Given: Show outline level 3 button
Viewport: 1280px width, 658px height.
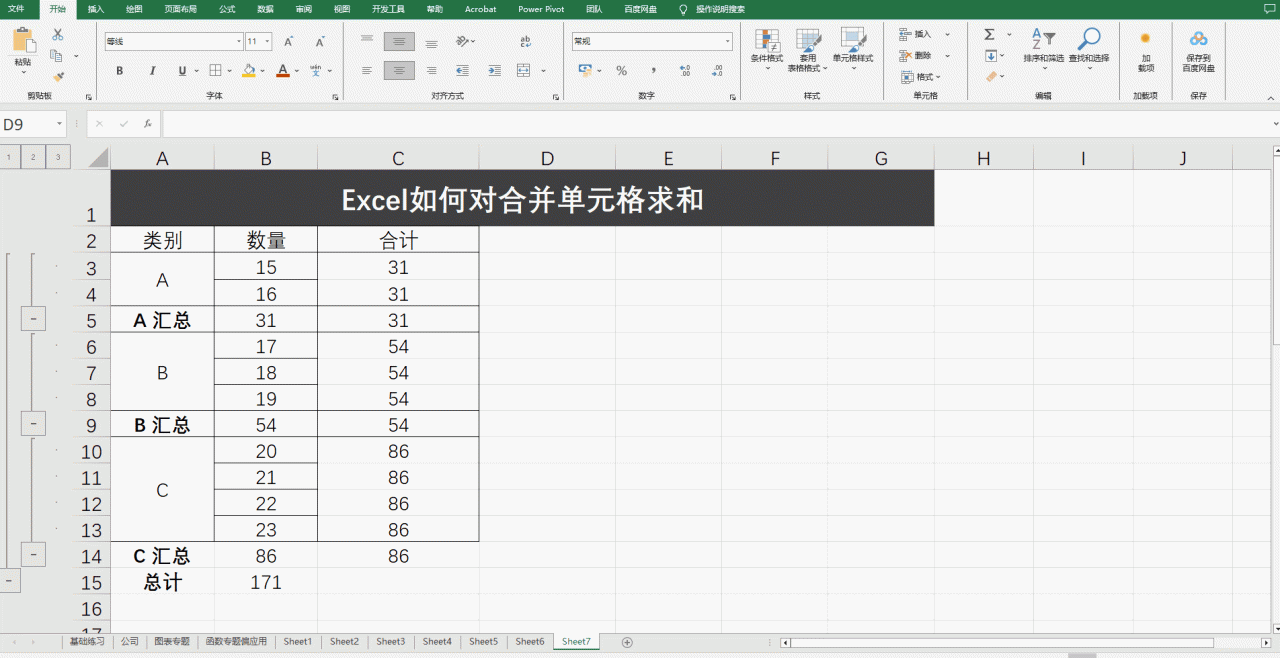Looking at the screenshot, I should click(x=59, y=157).
